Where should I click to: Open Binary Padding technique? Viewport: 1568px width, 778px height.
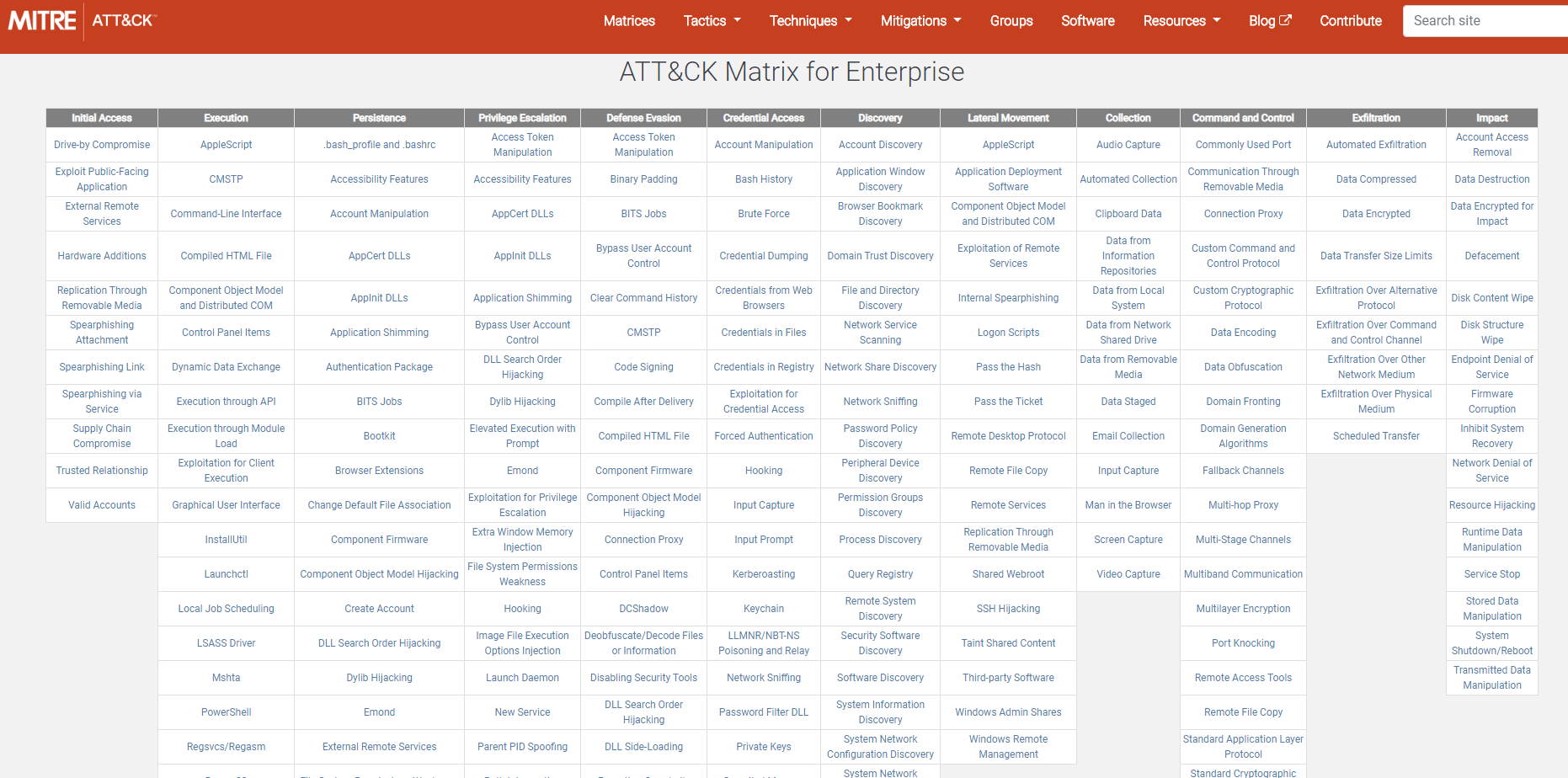[x=643, y=179]
